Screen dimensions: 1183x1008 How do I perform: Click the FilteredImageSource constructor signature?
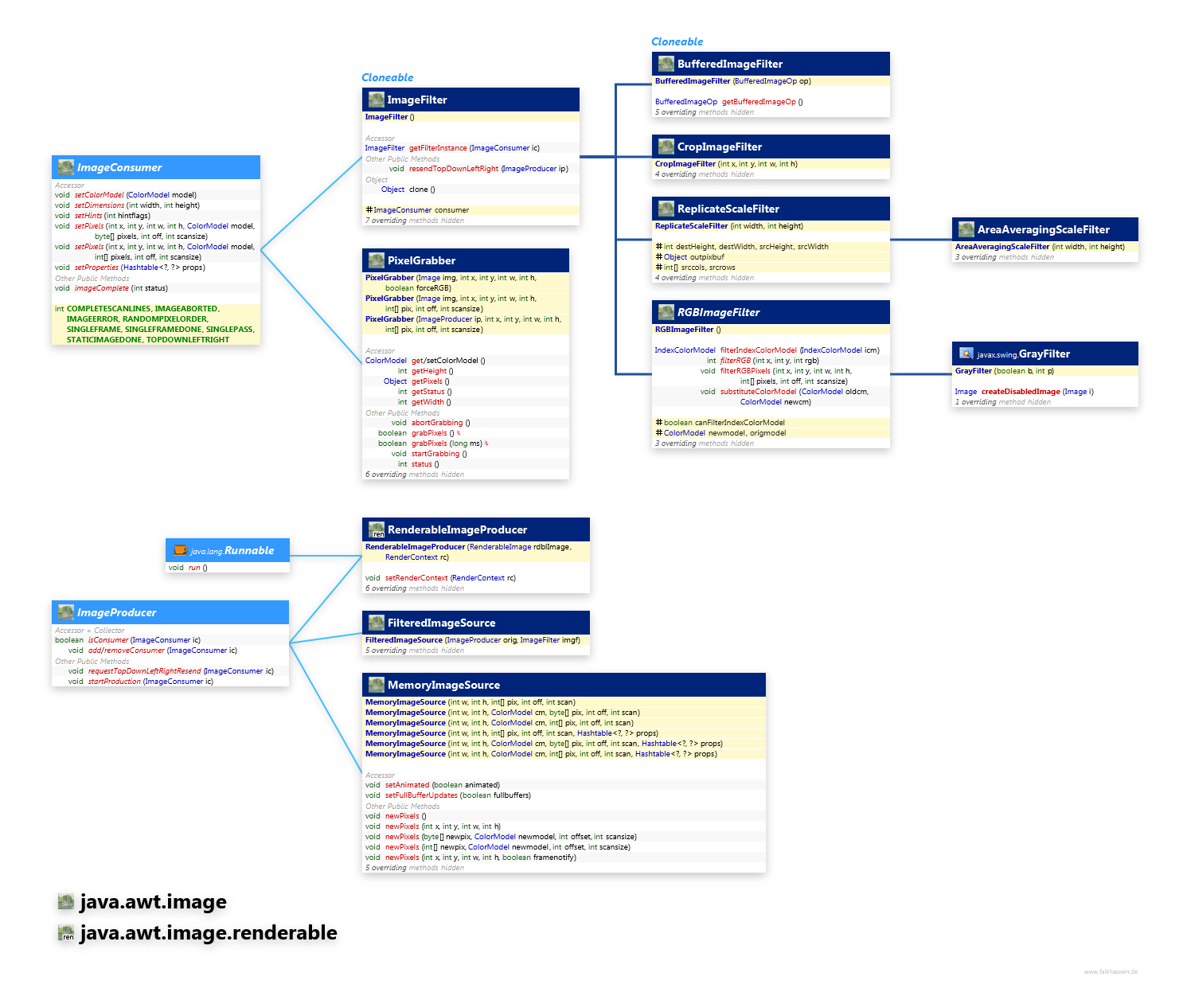(473, 639)
